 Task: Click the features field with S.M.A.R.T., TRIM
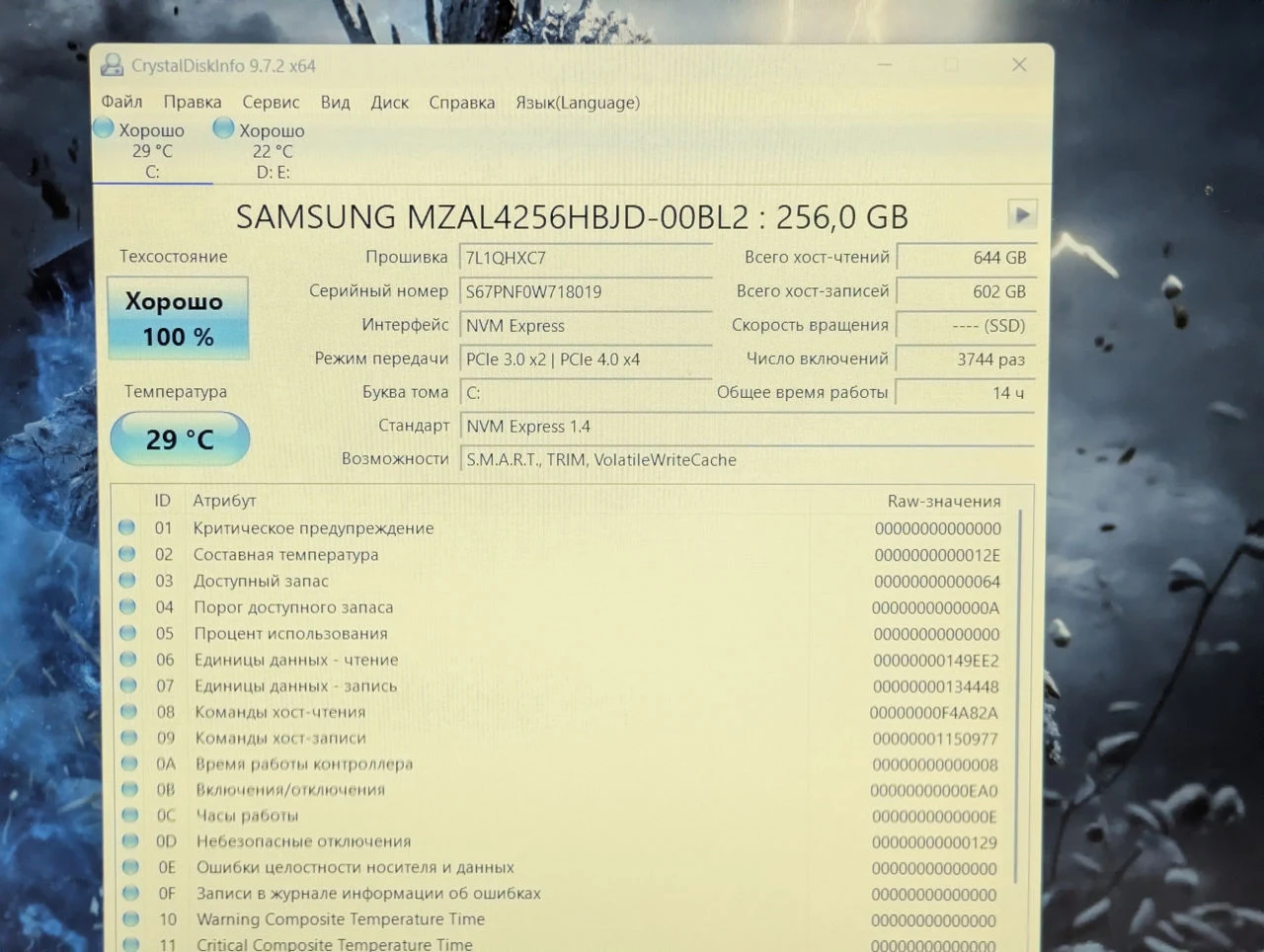pos(748,460)
